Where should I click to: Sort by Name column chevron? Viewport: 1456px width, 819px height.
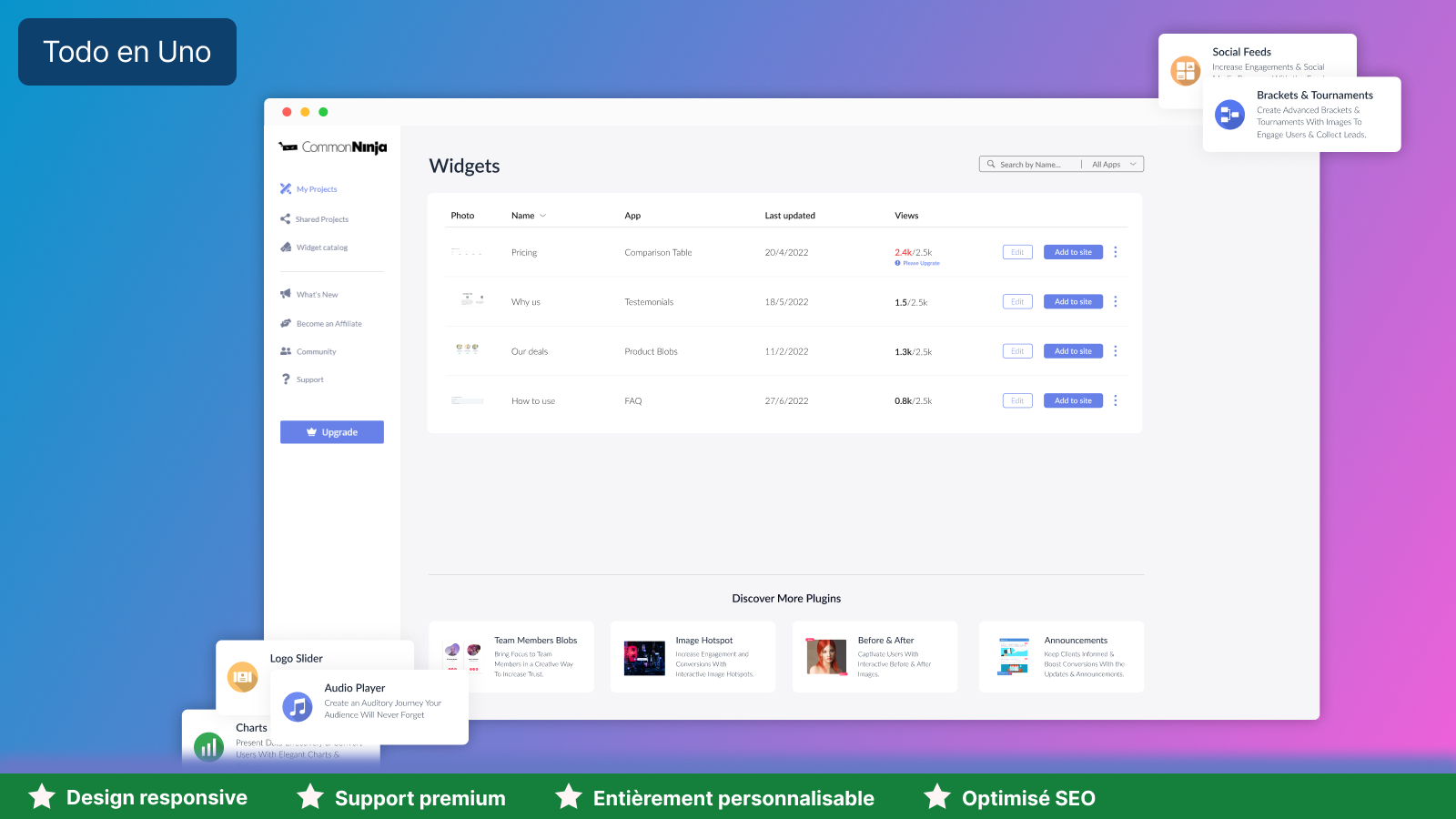click(543, 216)
